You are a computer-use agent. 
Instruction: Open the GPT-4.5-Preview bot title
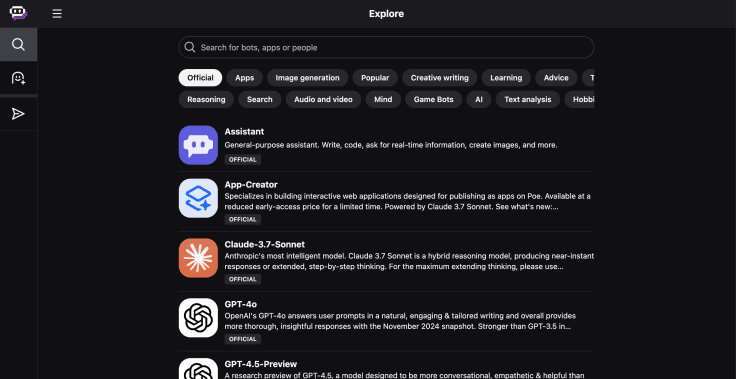(261, 364)
